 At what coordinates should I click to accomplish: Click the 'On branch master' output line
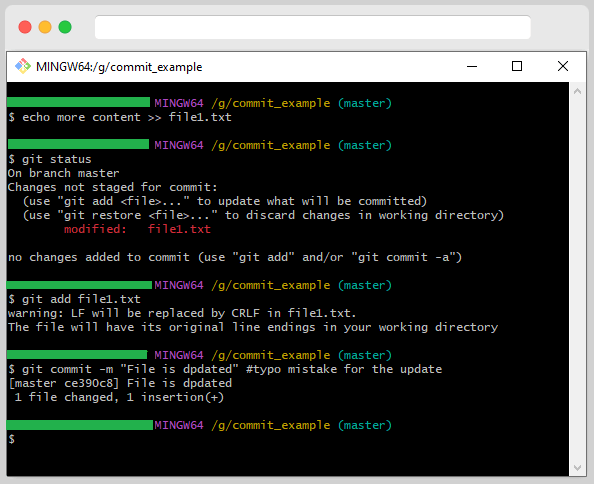(x=63, y=173)
